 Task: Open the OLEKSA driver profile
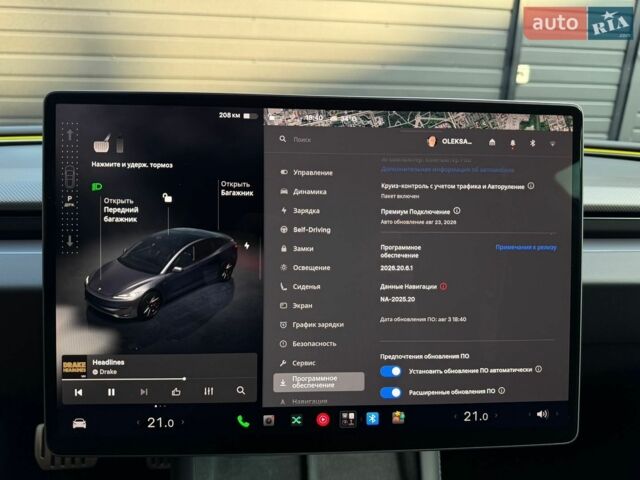click(x=449, y=142)
